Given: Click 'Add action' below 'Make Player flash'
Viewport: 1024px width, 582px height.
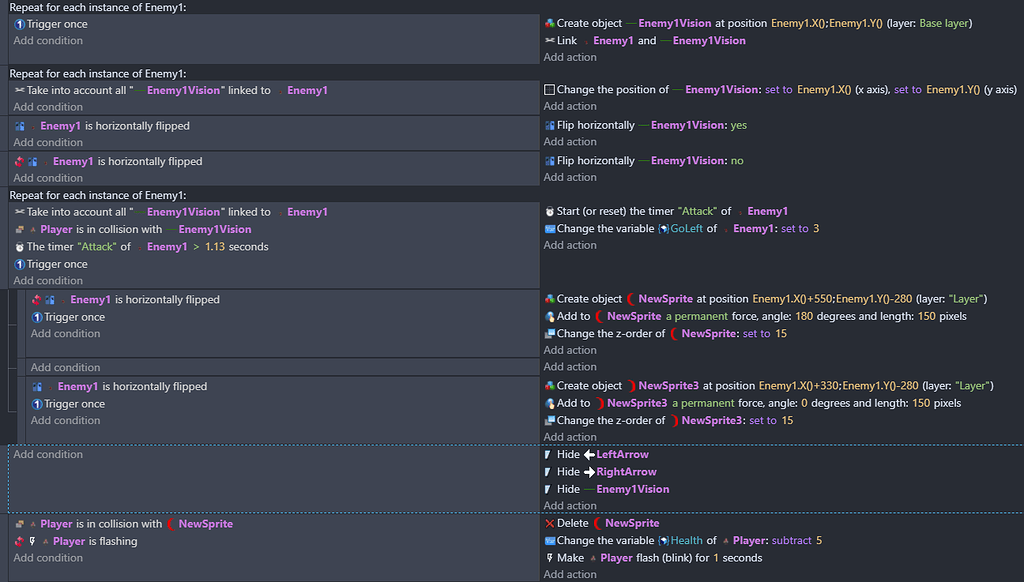Looking at the screenshot, I should 570,575.
